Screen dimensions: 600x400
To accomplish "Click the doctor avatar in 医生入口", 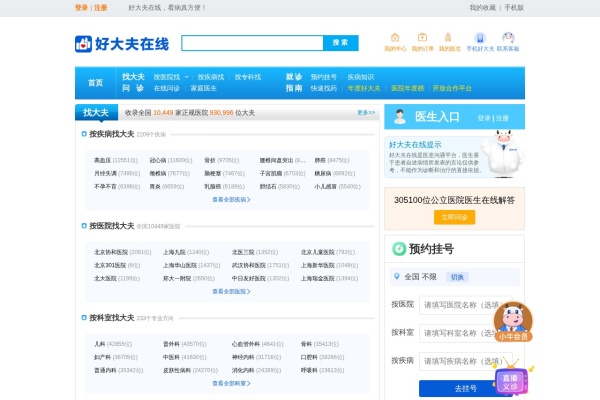I will [x=400, y=116].
